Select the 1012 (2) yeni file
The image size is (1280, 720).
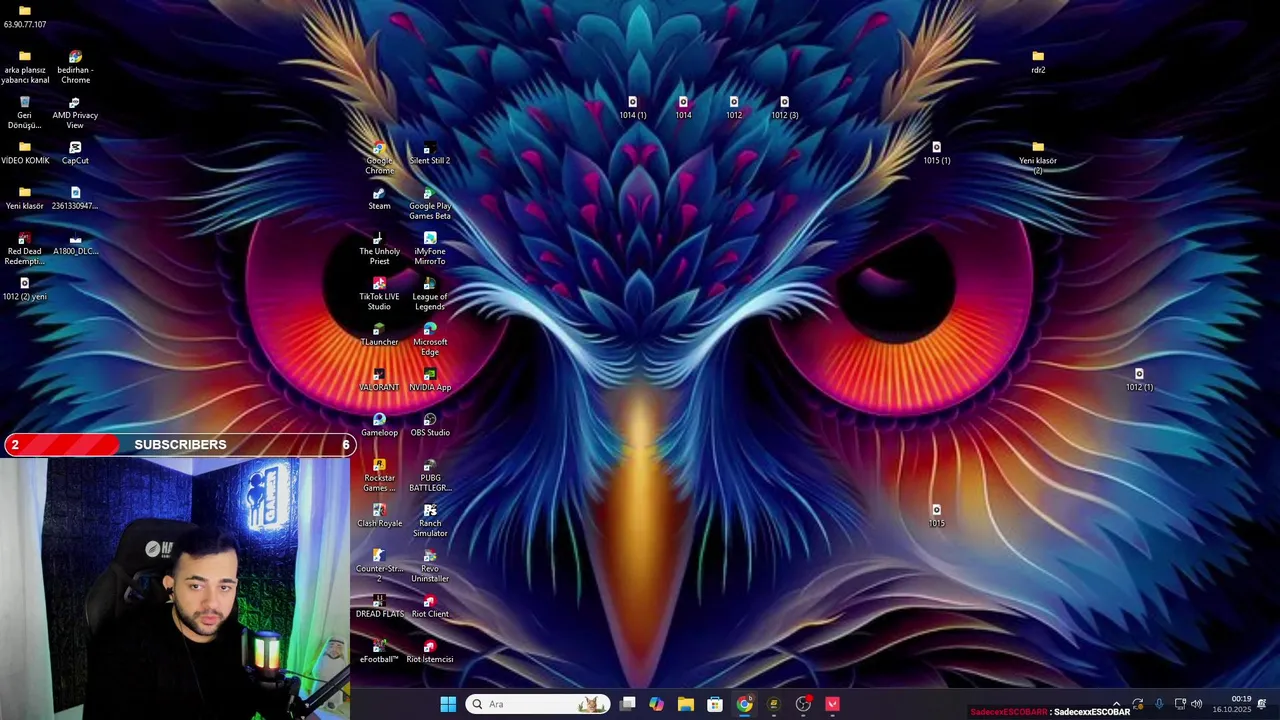[25, 289]
